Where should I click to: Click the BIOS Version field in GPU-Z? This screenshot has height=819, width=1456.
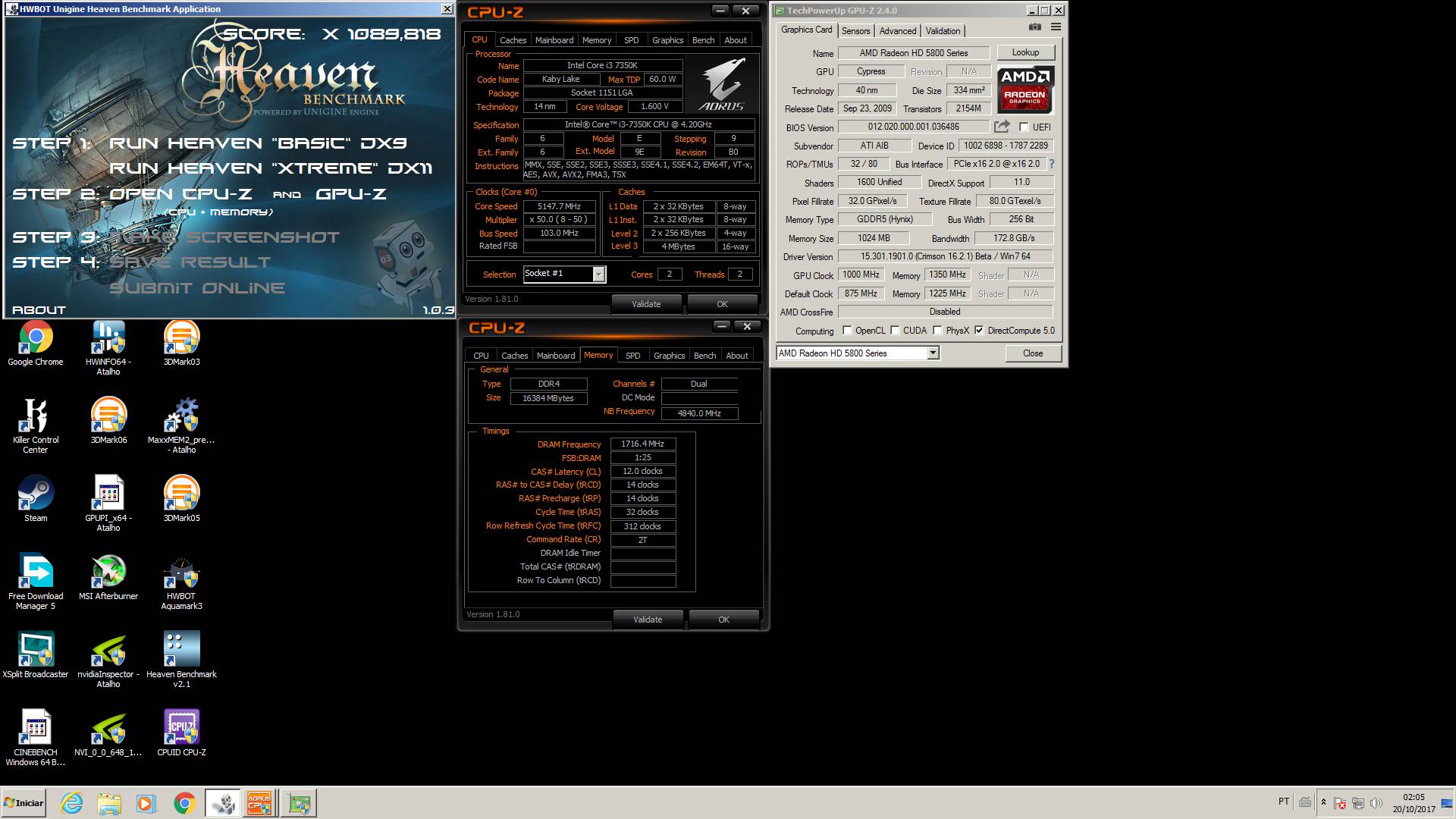coord(913,127)
